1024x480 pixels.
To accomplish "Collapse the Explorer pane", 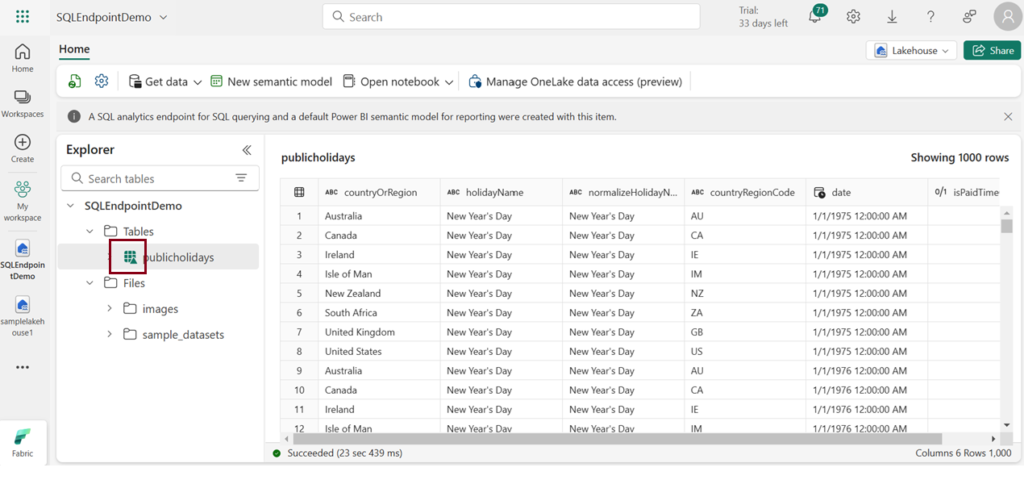I will pyautogui.click(x=247, y=150).
